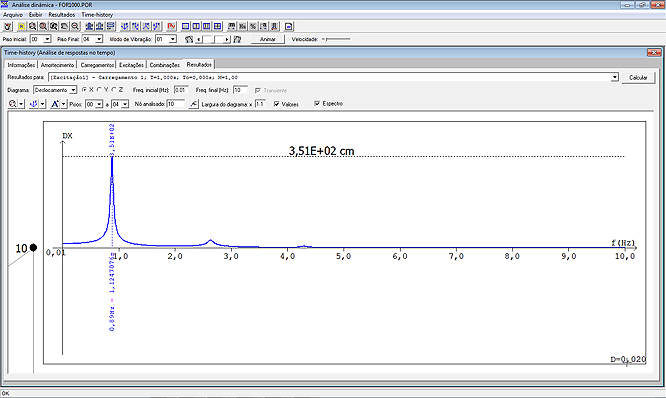The width and height of the screenshot is (666, 398).
Task: Click the zoom out magnifier icon
Action: point(75,26)
